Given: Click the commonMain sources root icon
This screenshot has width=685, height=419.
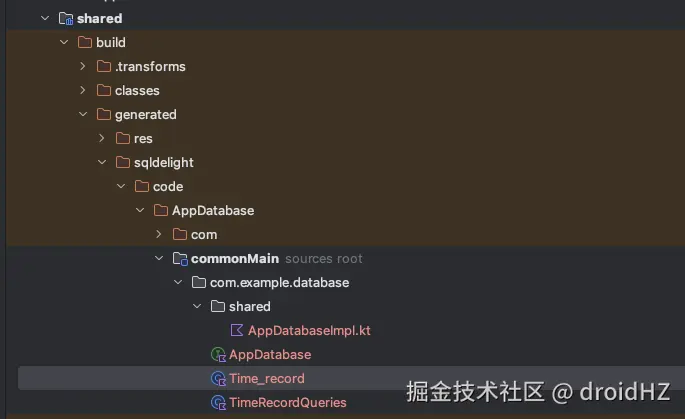Looking at the screenshot, I should [180, 258].
